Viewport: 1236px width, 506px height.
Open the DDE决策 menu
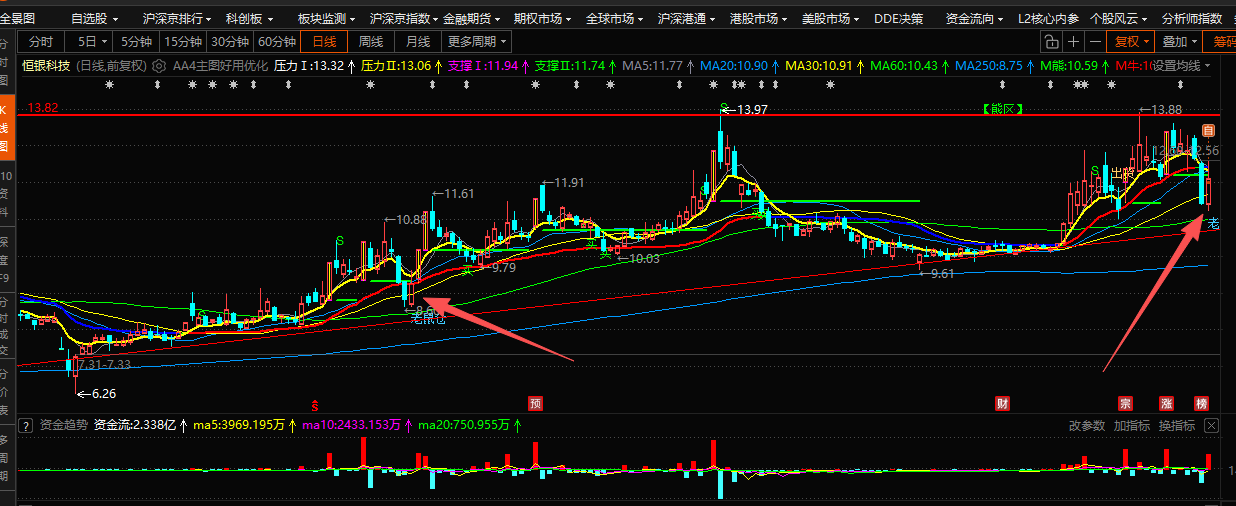tap(898, 18)
